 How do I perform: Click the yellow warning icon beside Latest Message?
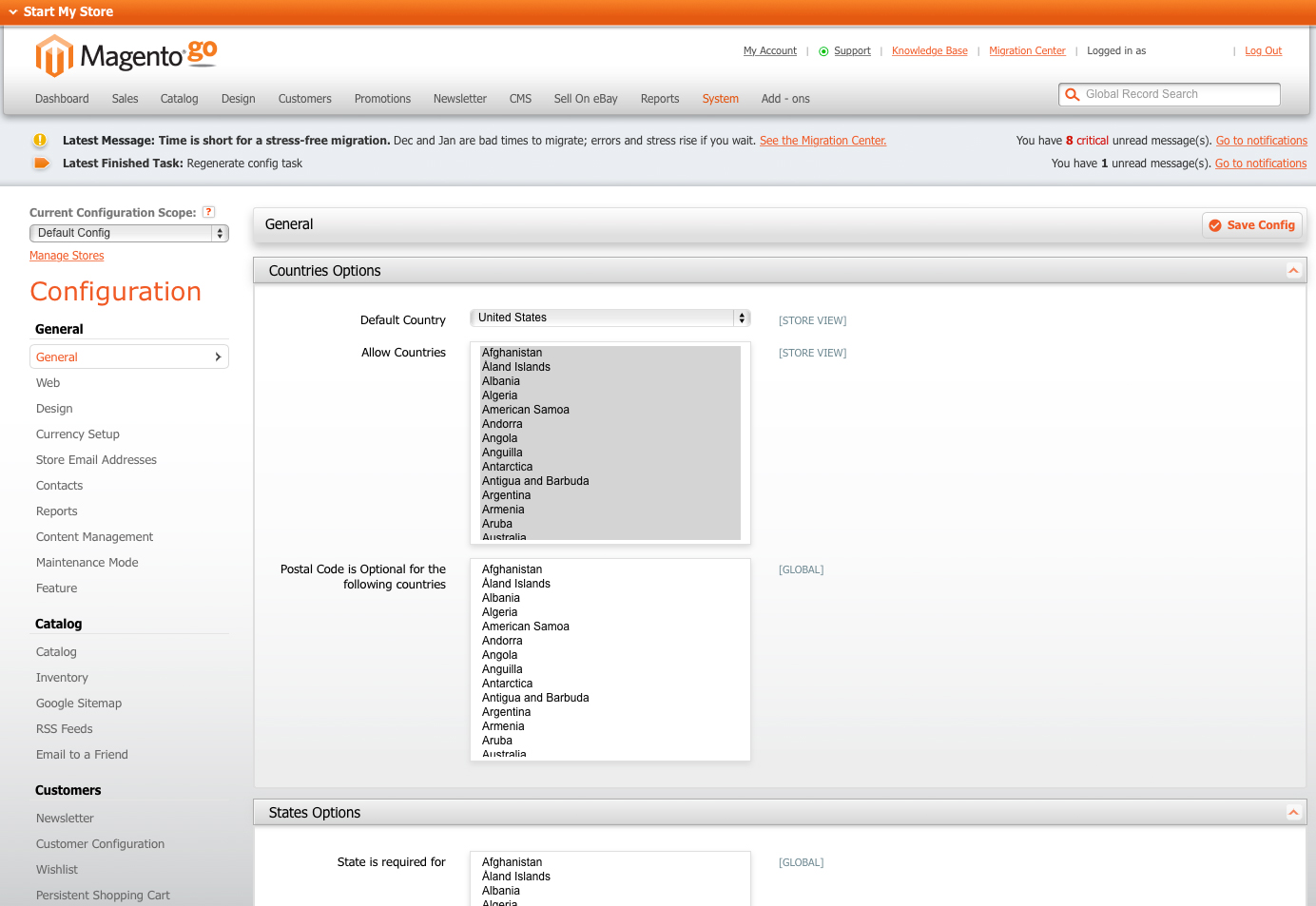coord(40,141)
